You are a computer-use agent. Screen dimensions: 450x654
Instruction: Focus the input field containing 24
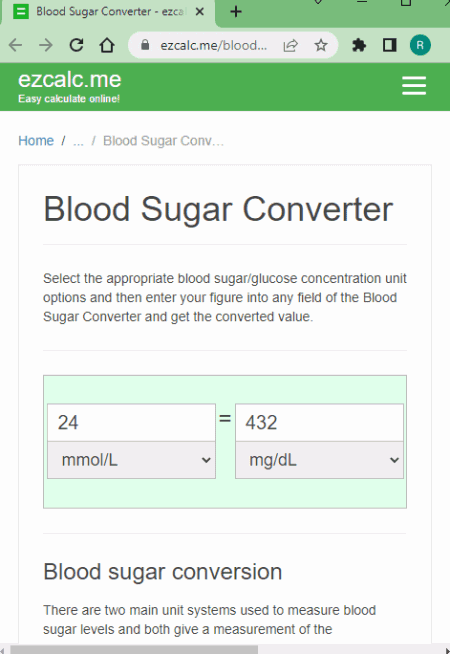point(131,423)
